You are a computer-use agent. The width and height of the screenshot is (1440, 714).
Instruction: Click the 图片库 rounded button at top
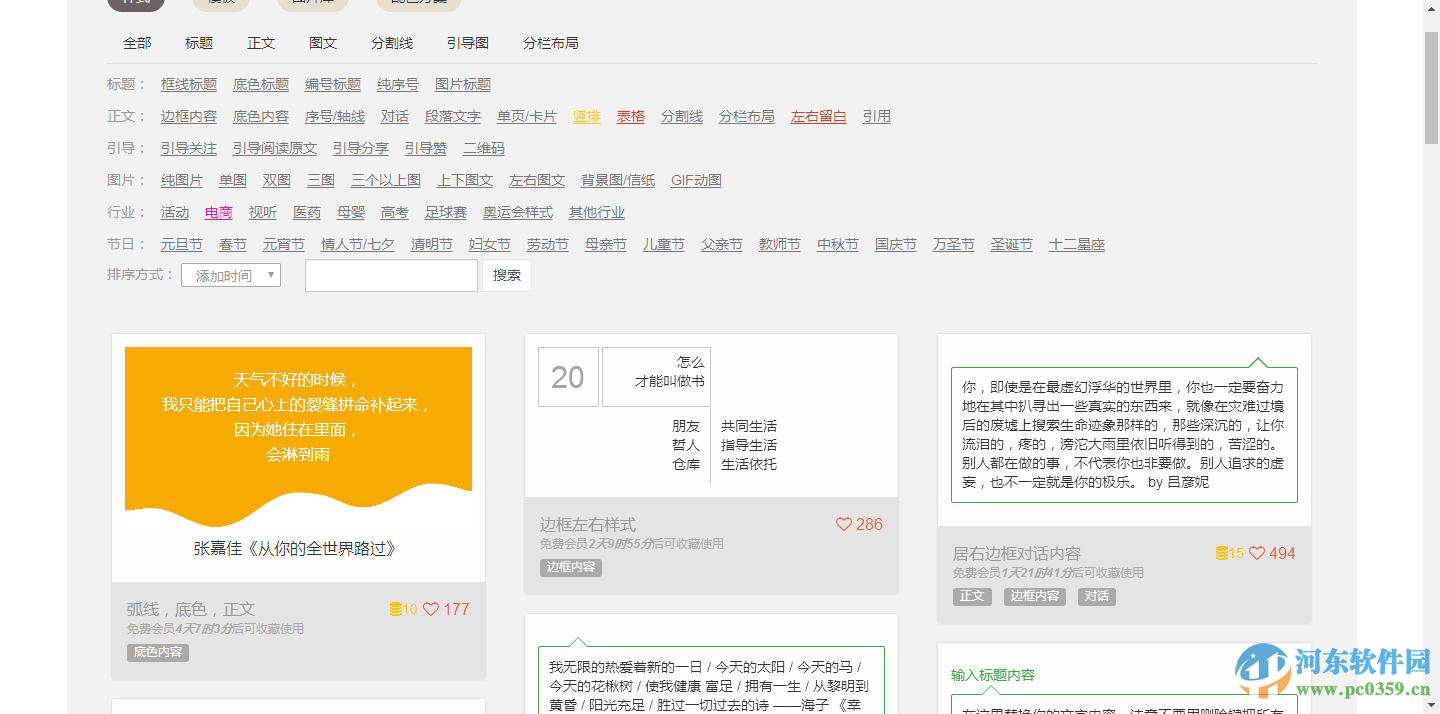310,3
